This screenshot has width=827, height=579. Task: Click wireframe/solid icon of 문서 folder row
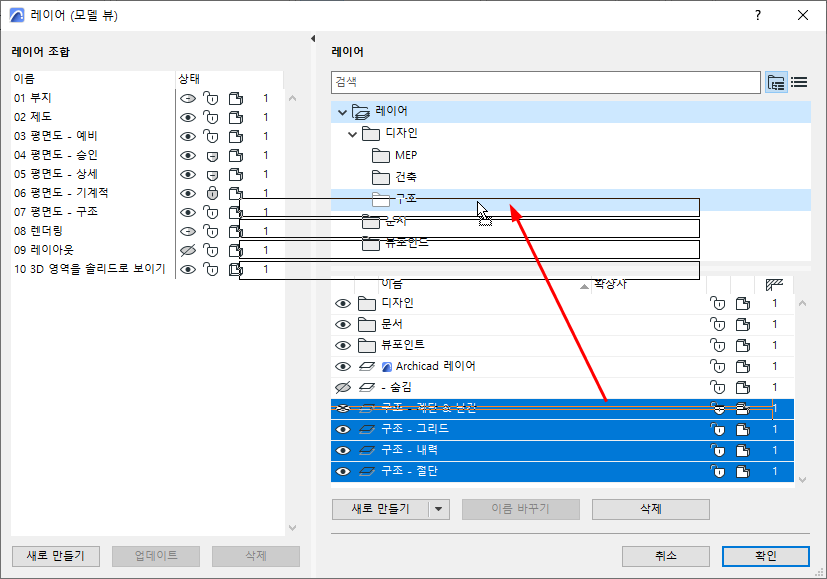[743, 325]
